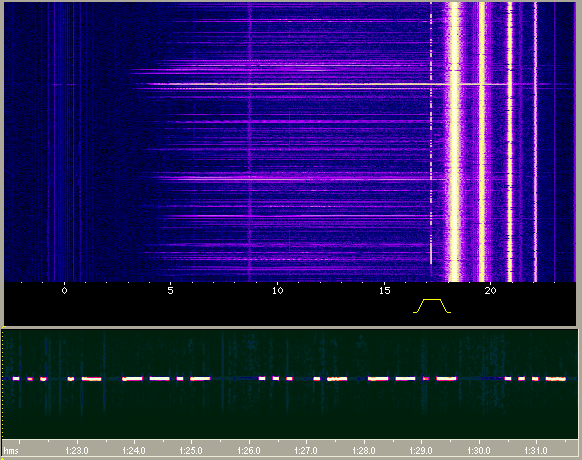Click the long Morse dash above 1:24.0
582x460 pixels.
(x=133, y=379)
